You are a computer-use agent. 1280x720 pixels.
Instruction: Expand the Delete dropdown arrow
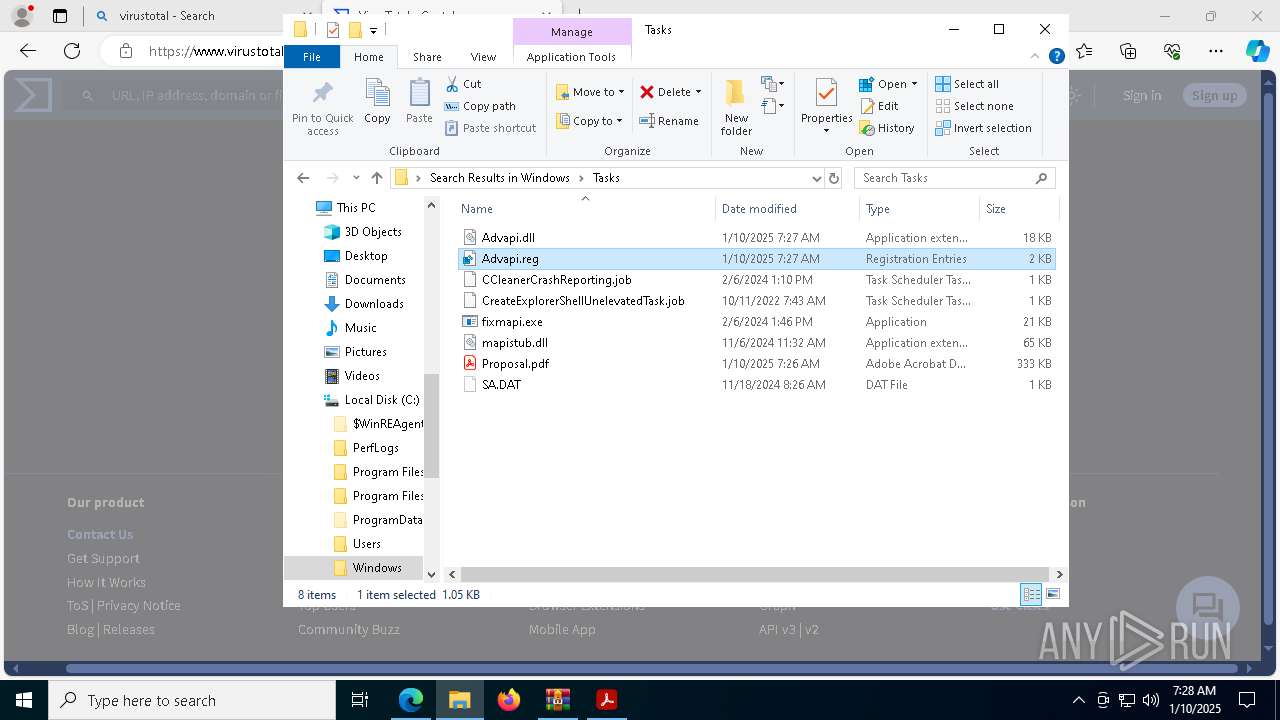tap(698, 92)
